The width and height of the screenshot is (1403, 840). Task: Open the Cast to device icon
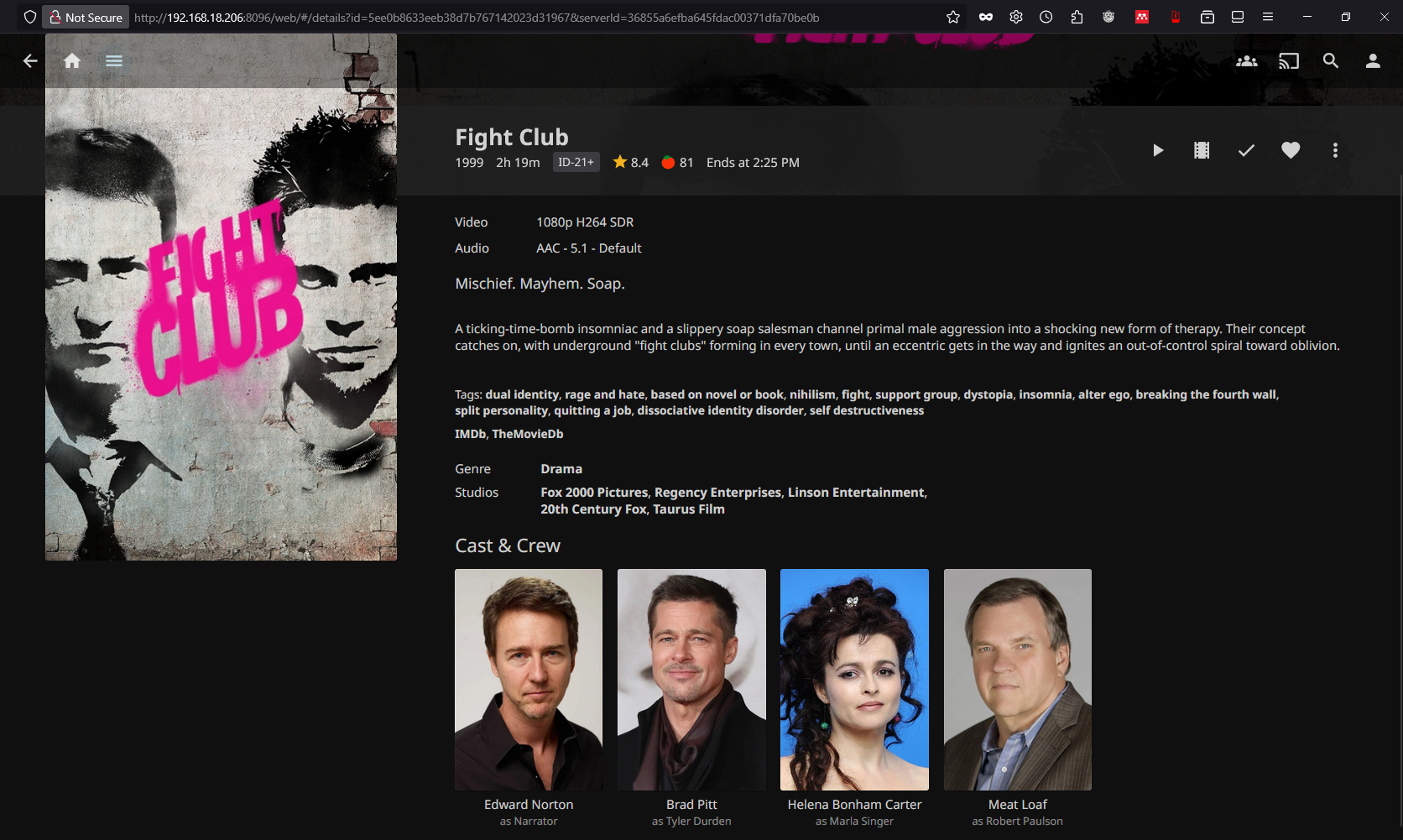[x=1289, y=60]
